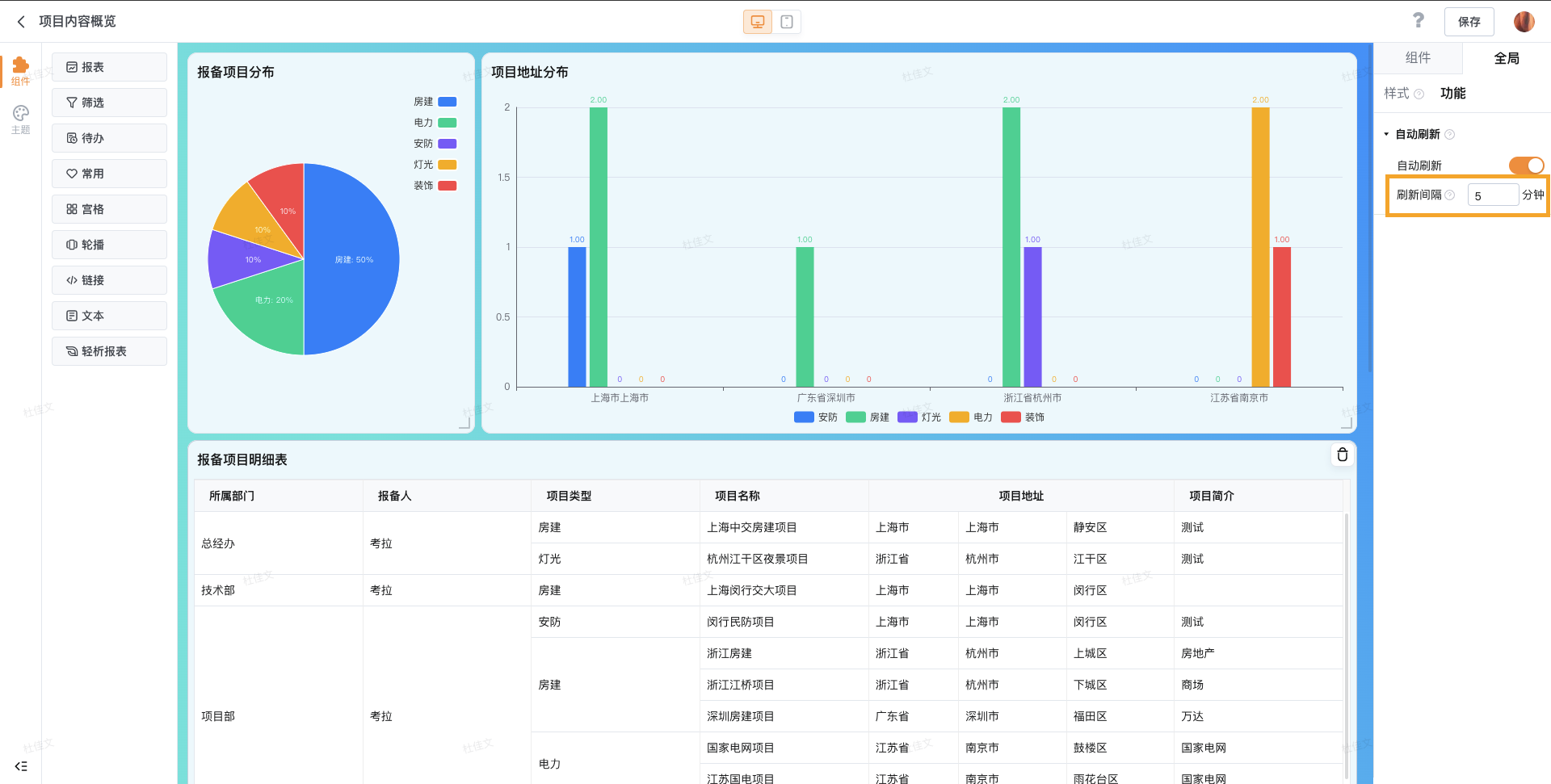1551x784 pixels.
Task: Open the help question mark
Action: point(1419,21)
